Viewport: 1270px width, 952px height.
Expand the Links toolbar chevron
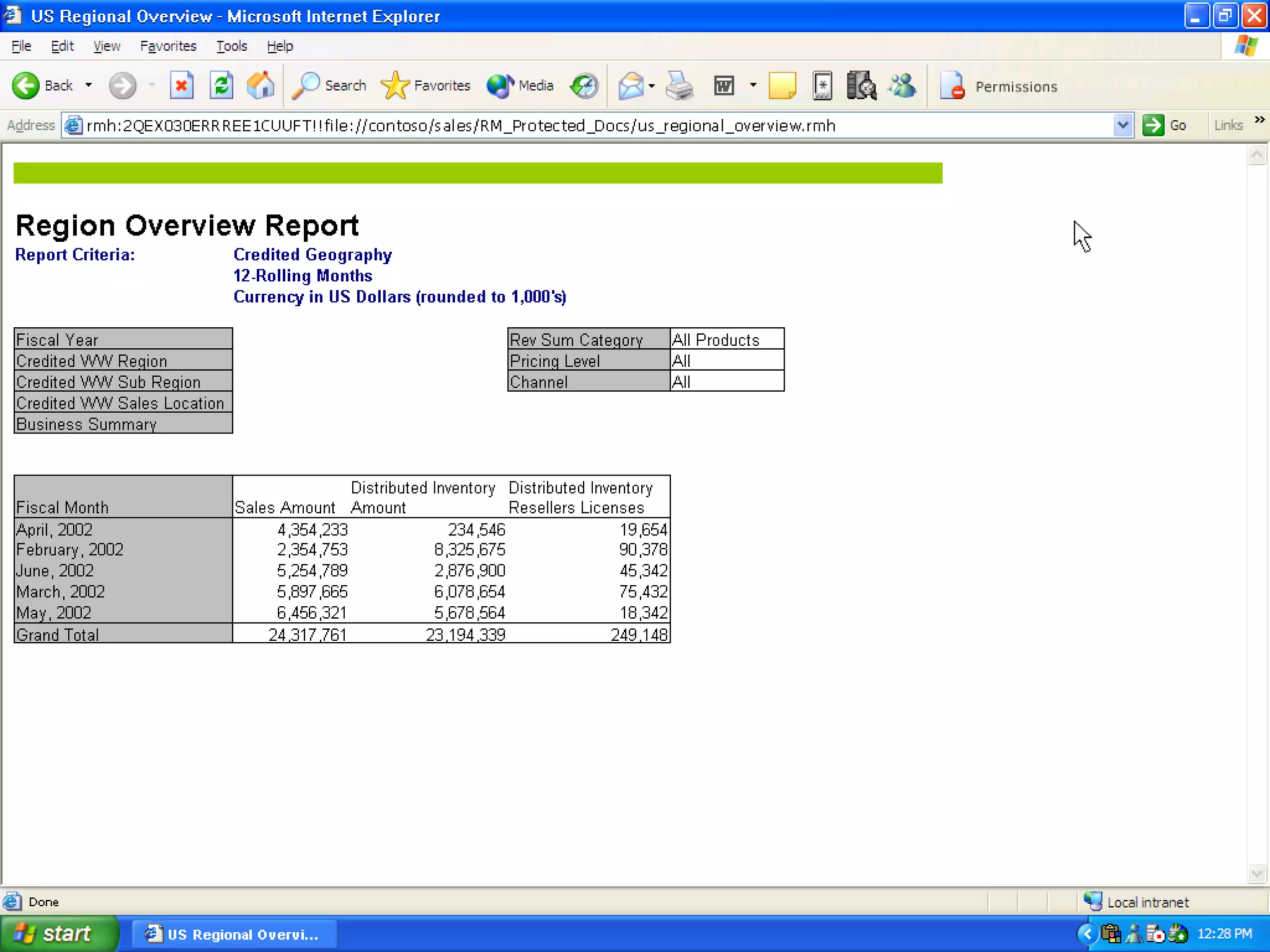point(1259,120)
